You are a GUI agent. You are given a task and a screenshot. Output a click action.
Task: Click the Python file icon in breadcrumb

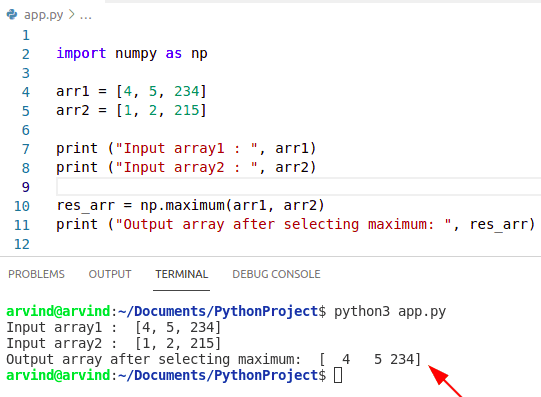pyautogui.click(x=12, y=14)
